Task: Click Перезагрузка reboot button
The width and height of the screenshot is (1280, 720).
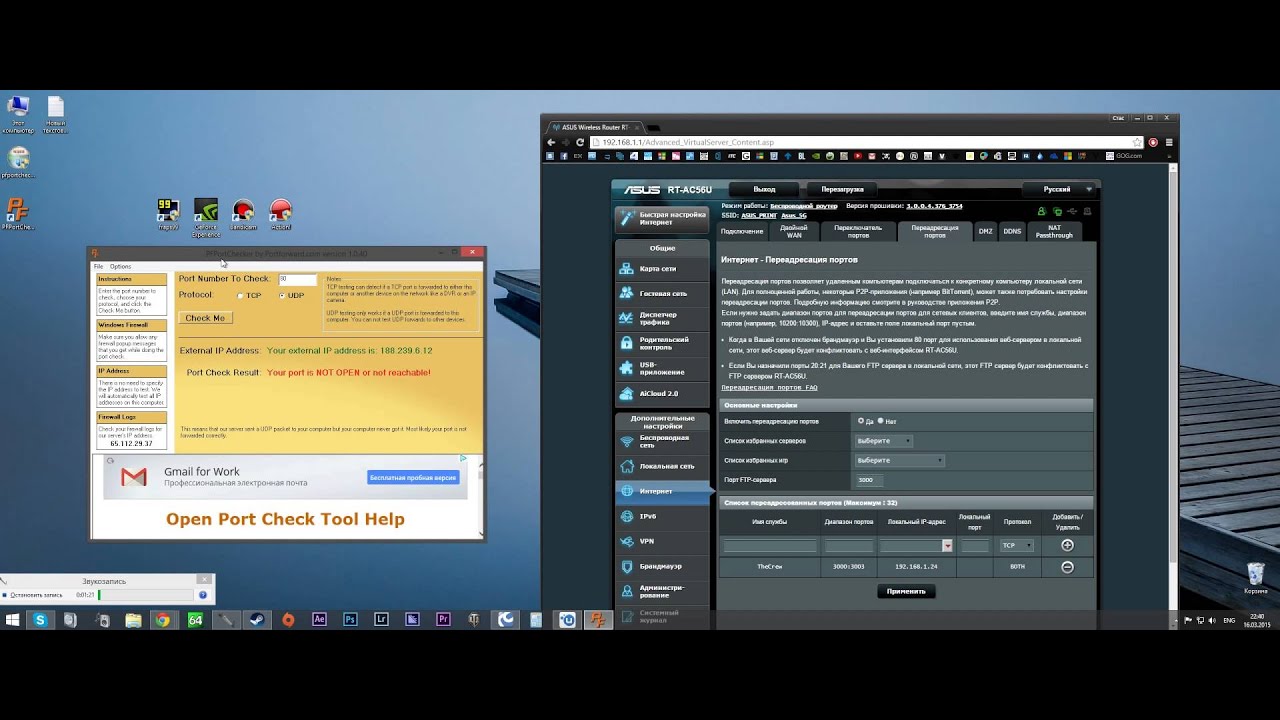Action: [842, 189]
